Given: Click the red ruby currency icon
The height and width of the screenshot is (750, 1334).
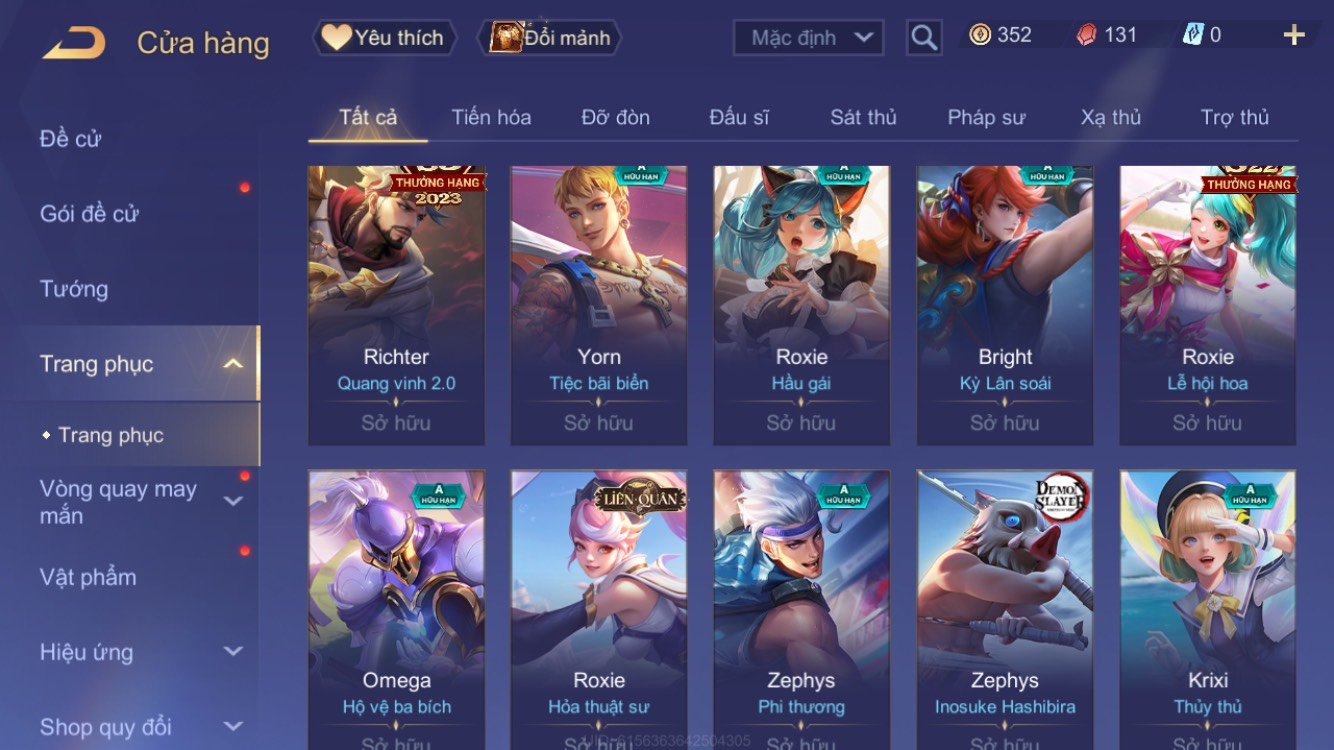Looking at the screenshot, I should point(1087,35).
